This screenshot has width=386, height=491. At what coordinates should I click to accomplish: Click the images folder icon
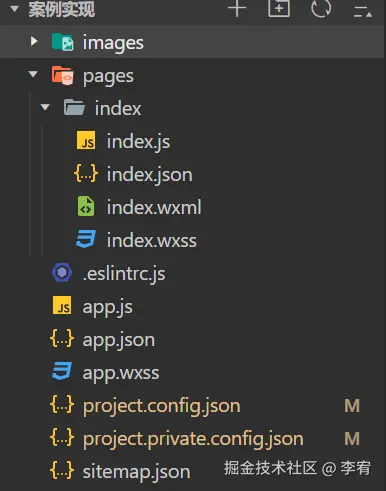(63, 42)
